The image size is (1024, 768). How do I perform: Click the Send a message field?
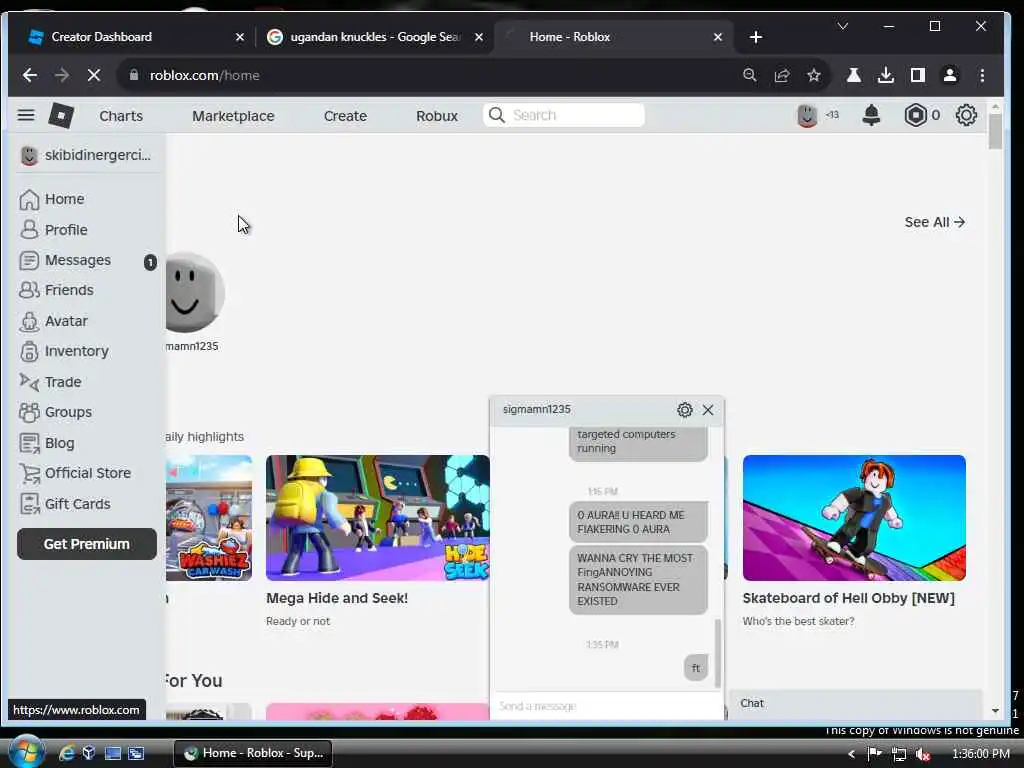[x=605, y=706]
